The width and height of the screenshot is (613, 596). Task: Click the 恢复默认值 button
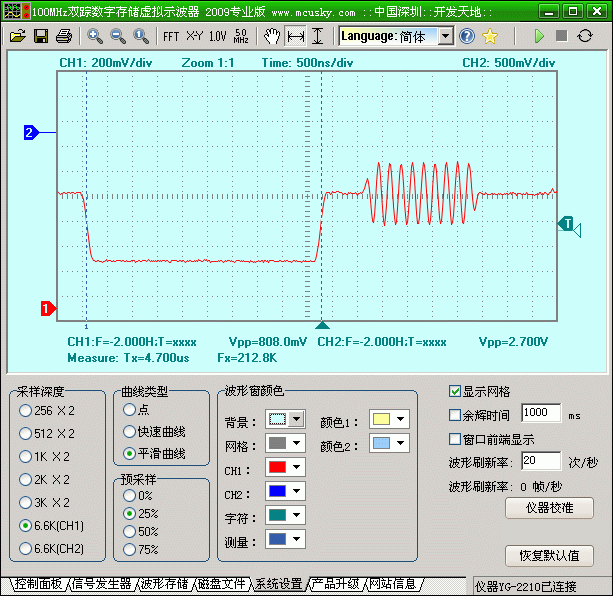point(549,555)
